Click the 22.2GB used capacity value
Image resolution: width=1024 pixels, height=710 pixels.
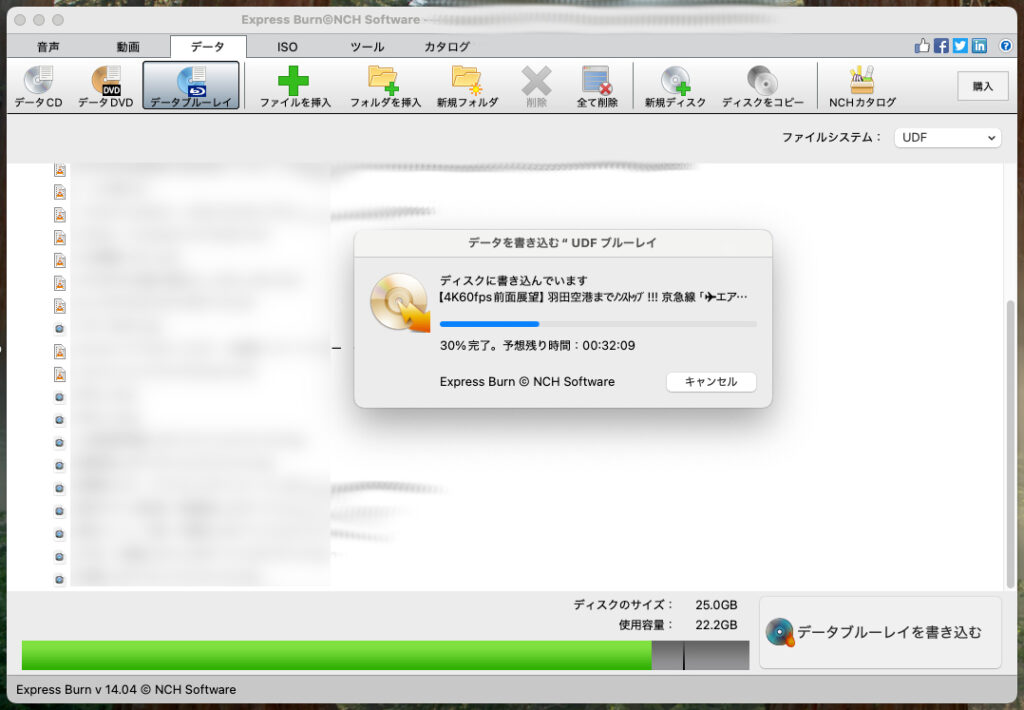click(716, 625)
